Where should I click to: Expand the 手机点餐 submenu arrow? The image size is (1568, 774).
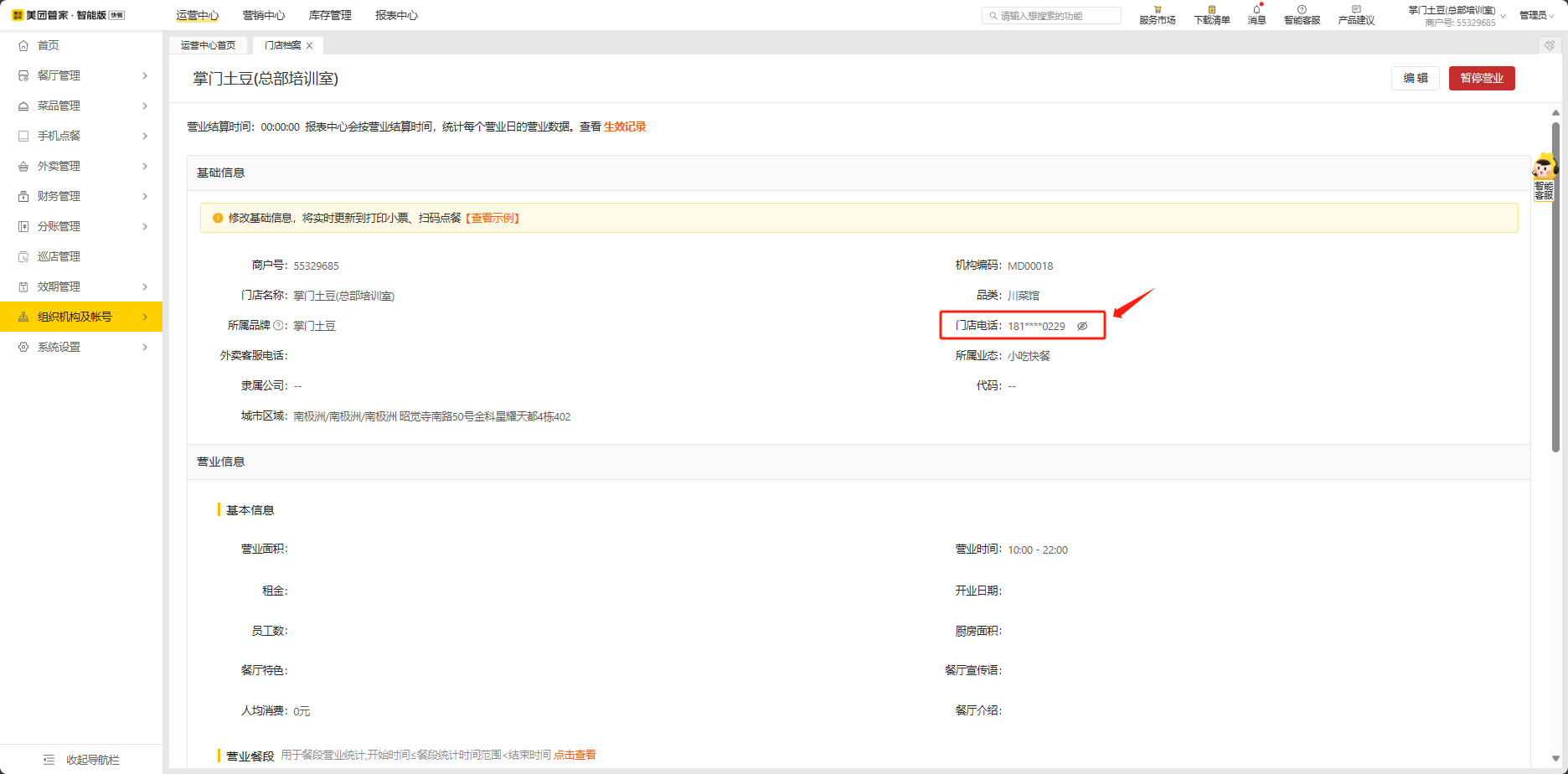[145, 136]
